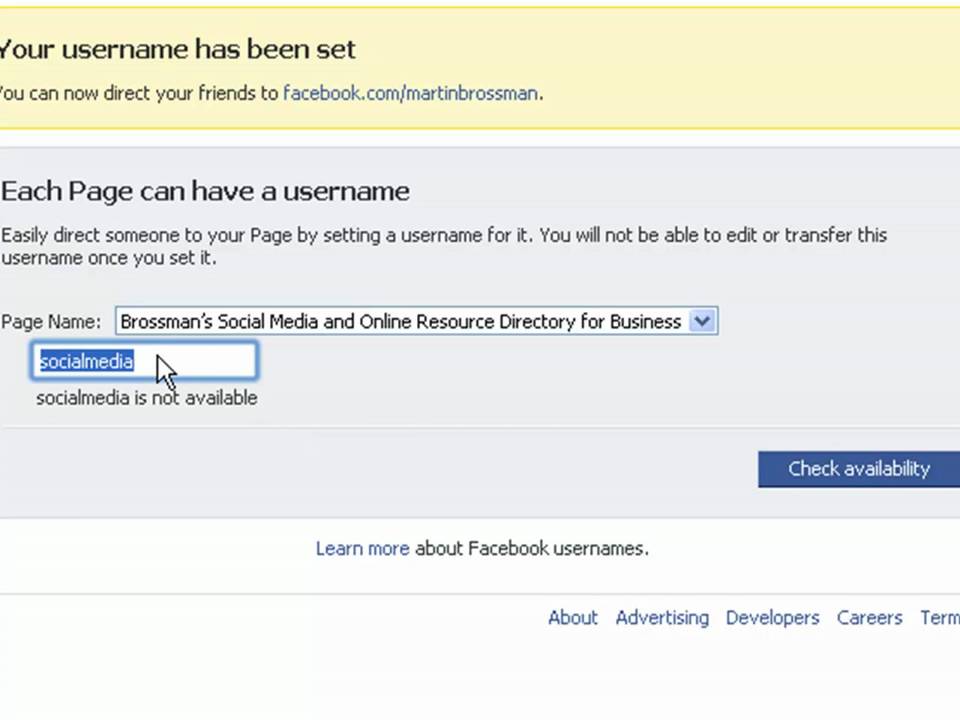Image resolution: width=960 pixels, height=720 pixels.
Task: Click the 'socialmedia is not available' message
Action: click(x=147, y=398)
